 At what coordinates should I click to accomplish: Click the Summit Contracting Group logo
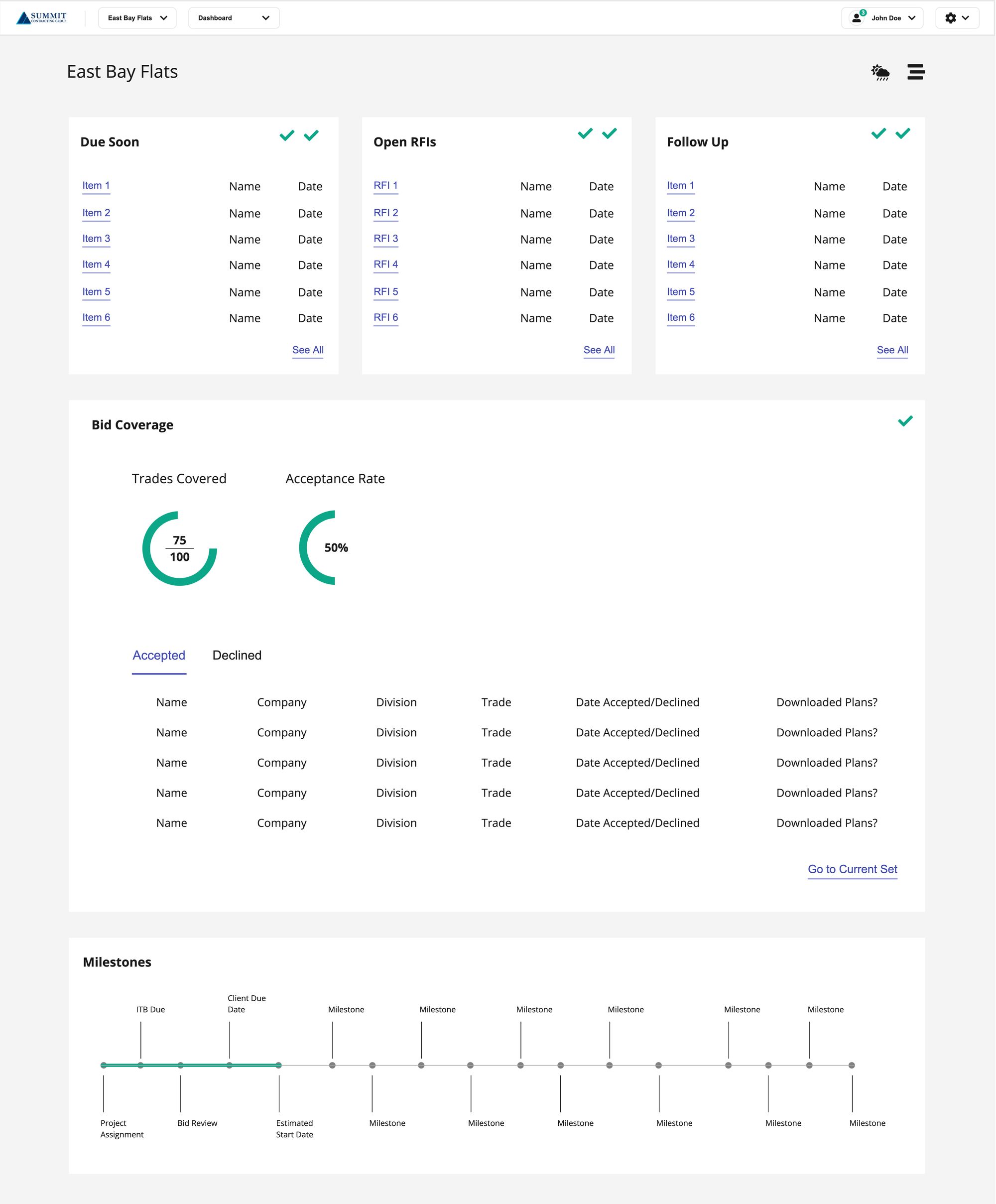tap(41, 18)
